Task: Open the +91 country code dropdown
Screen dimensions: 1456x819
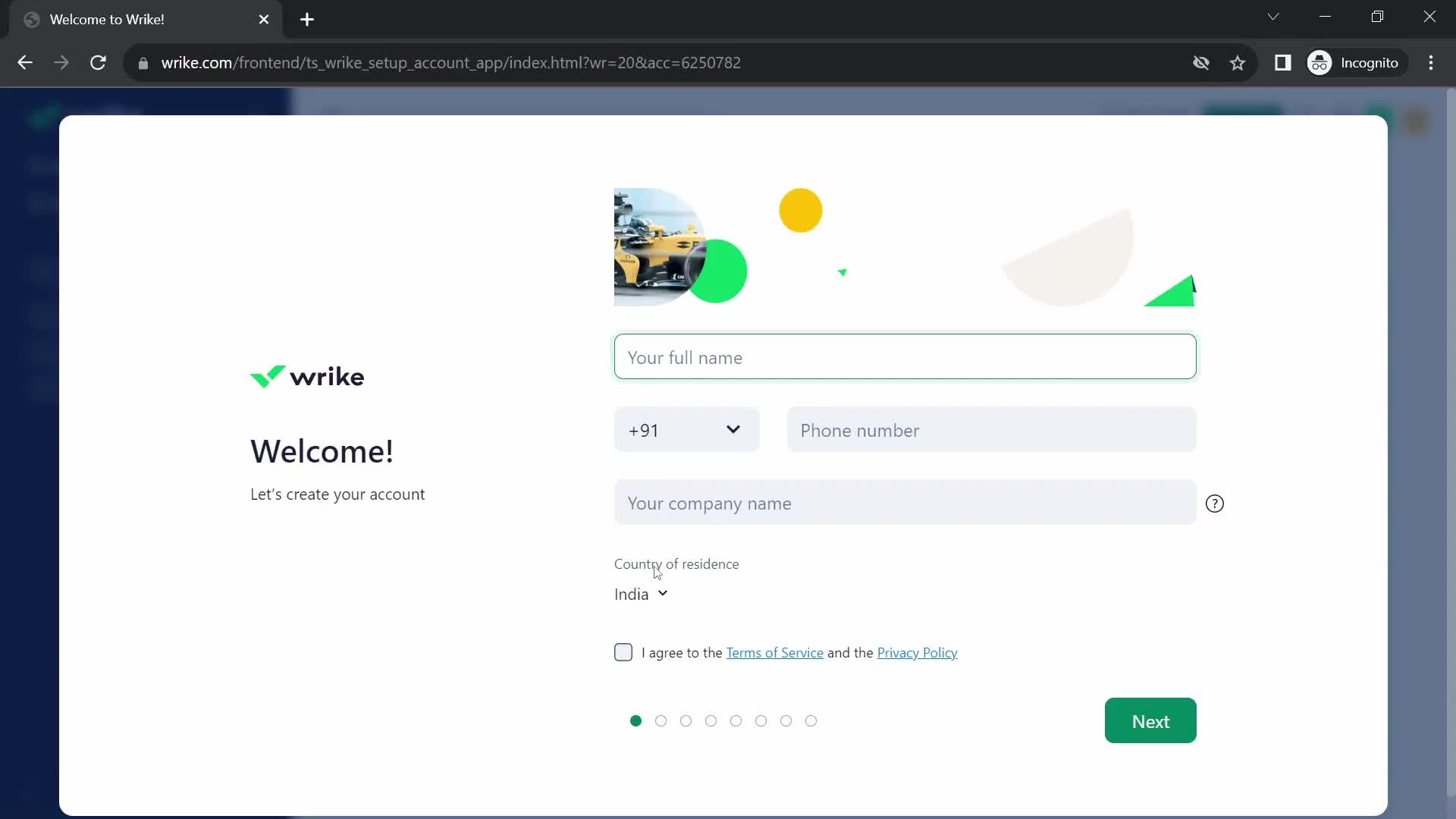Action: (x=686, y=429)
